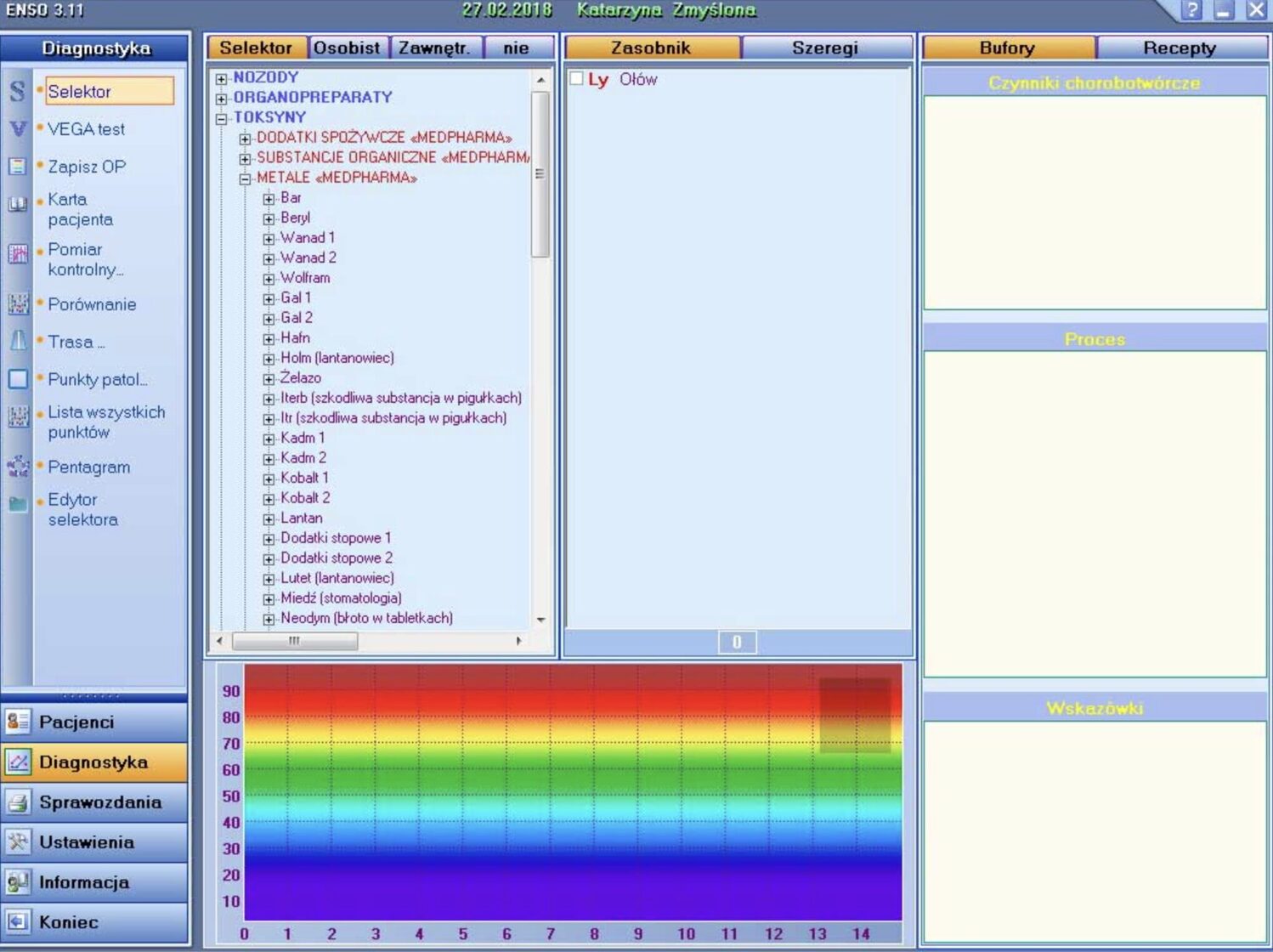Screen dimensions: 1273x952
Task: Select Holm (lantanowiec) in the tree
Action: 337,358
